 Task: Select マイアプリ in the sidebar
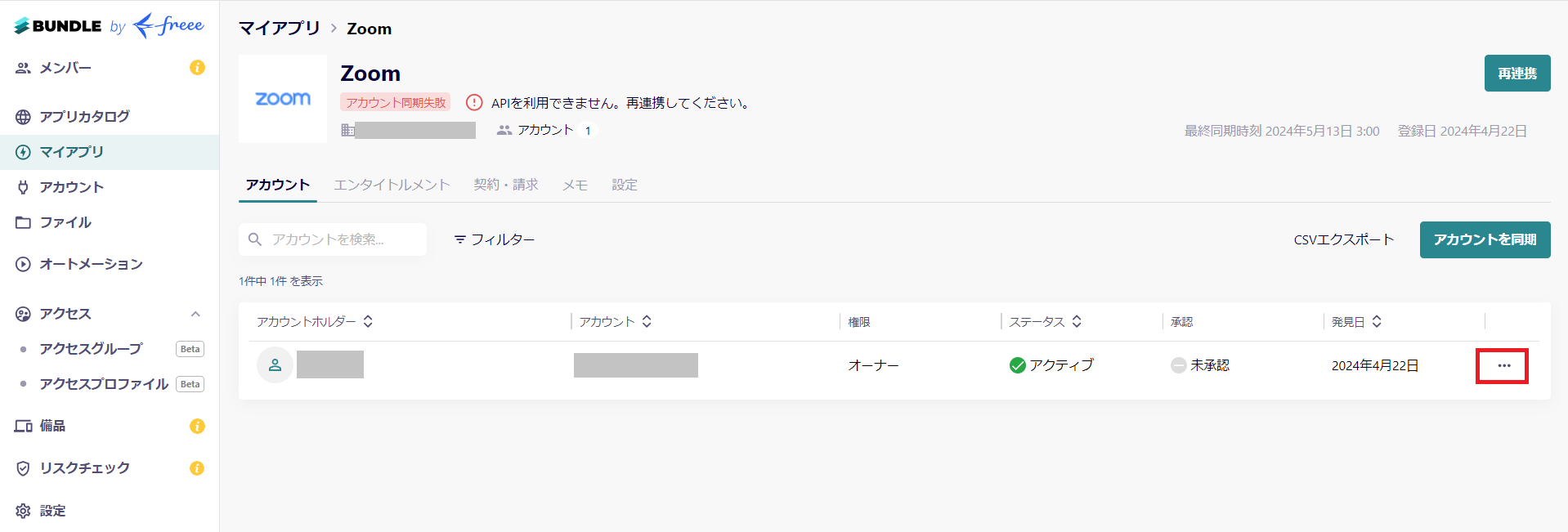(x=110, y=152)
